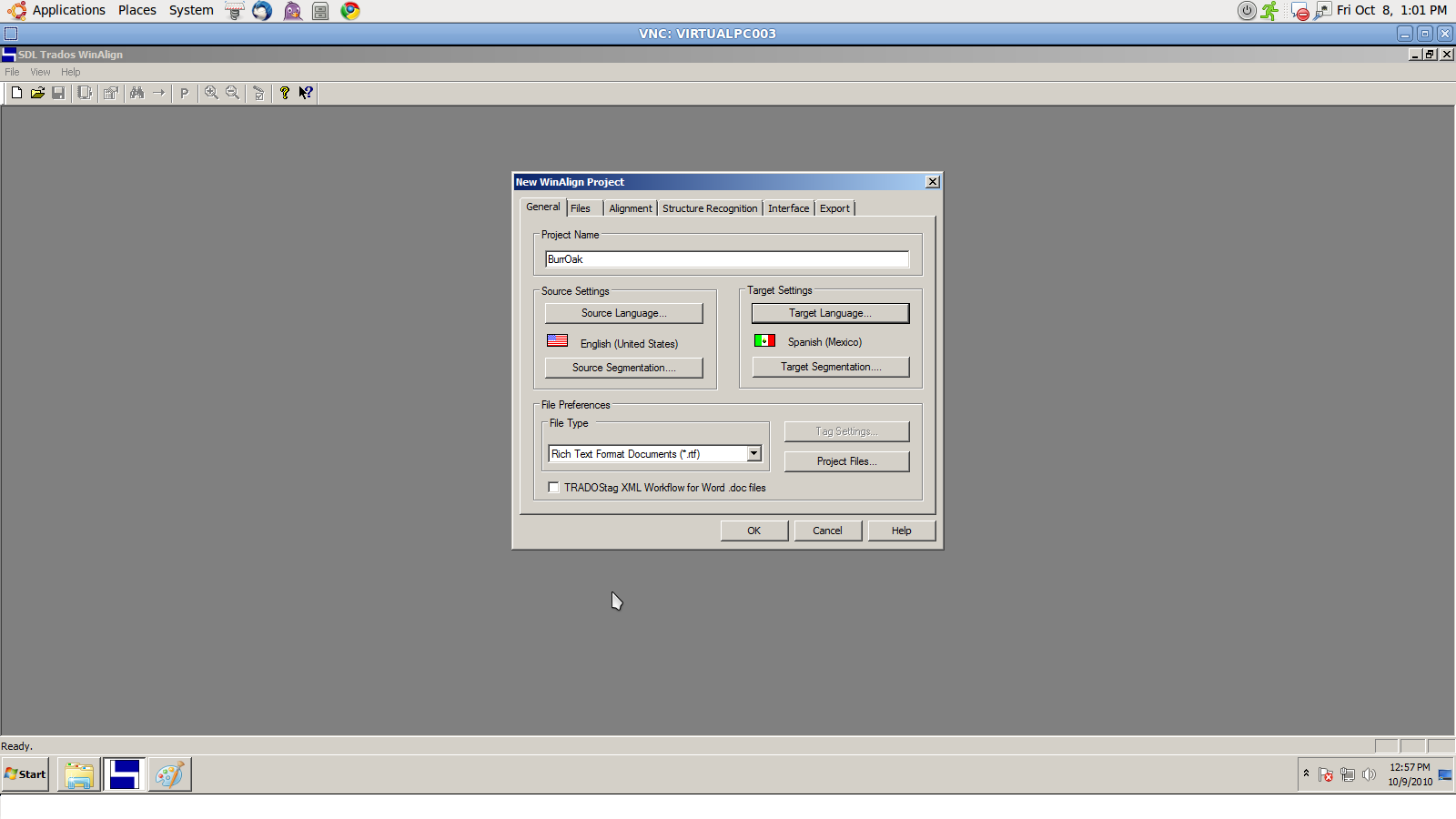Image resolution: width=1456 pixels, height=819 pixels.
Task: Click the Cancel button
Action: 827,531
